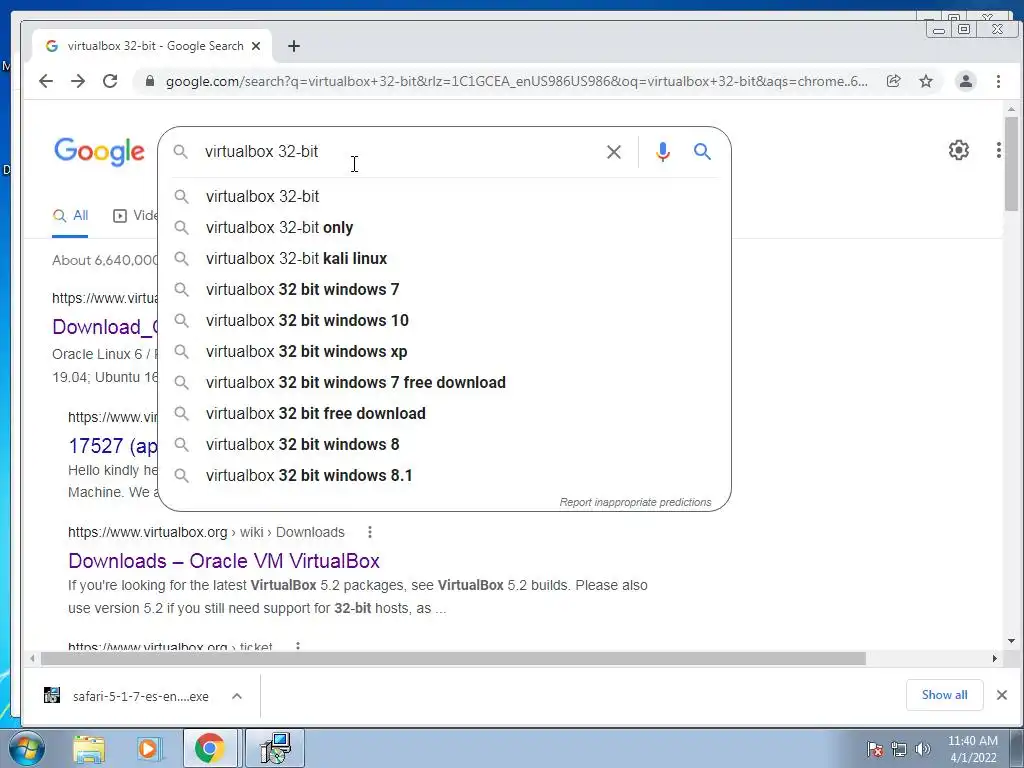
Task: Close the downloads bar
Action: click(1002, 695)
